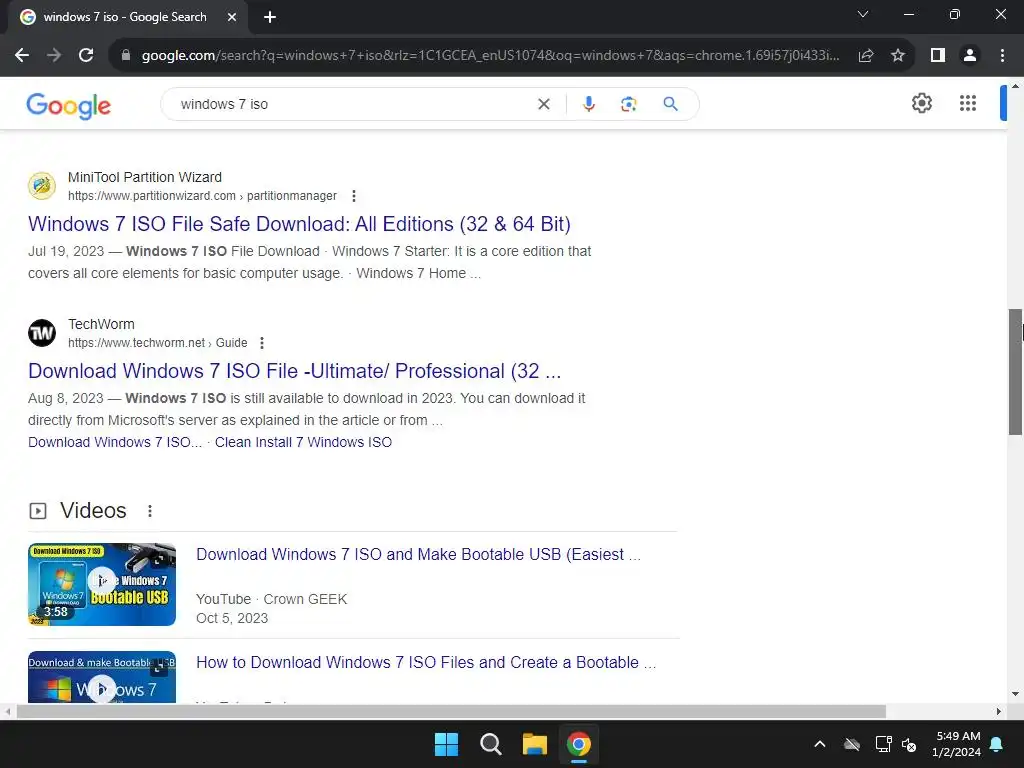Play the Download & make Bootable USB thumbnail
Image resolution: width=1024 pixels, height=768 pixels.
[x=102, y=677]
